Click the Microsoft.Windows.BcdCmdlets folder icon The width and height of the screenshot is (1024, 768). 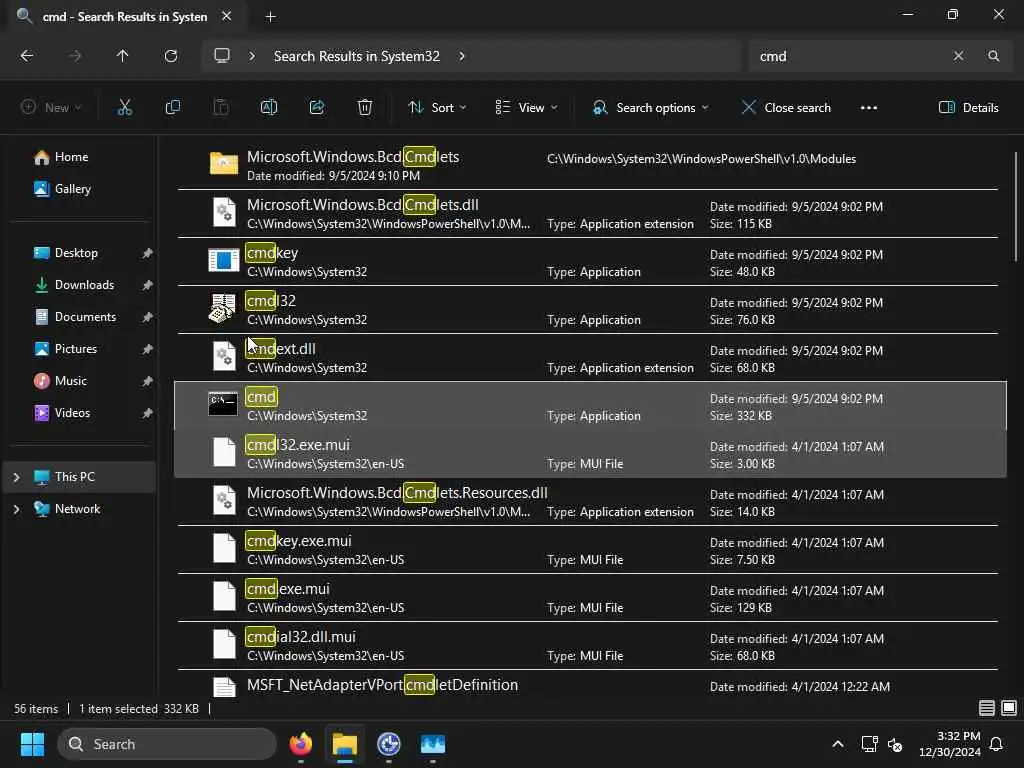223,163
